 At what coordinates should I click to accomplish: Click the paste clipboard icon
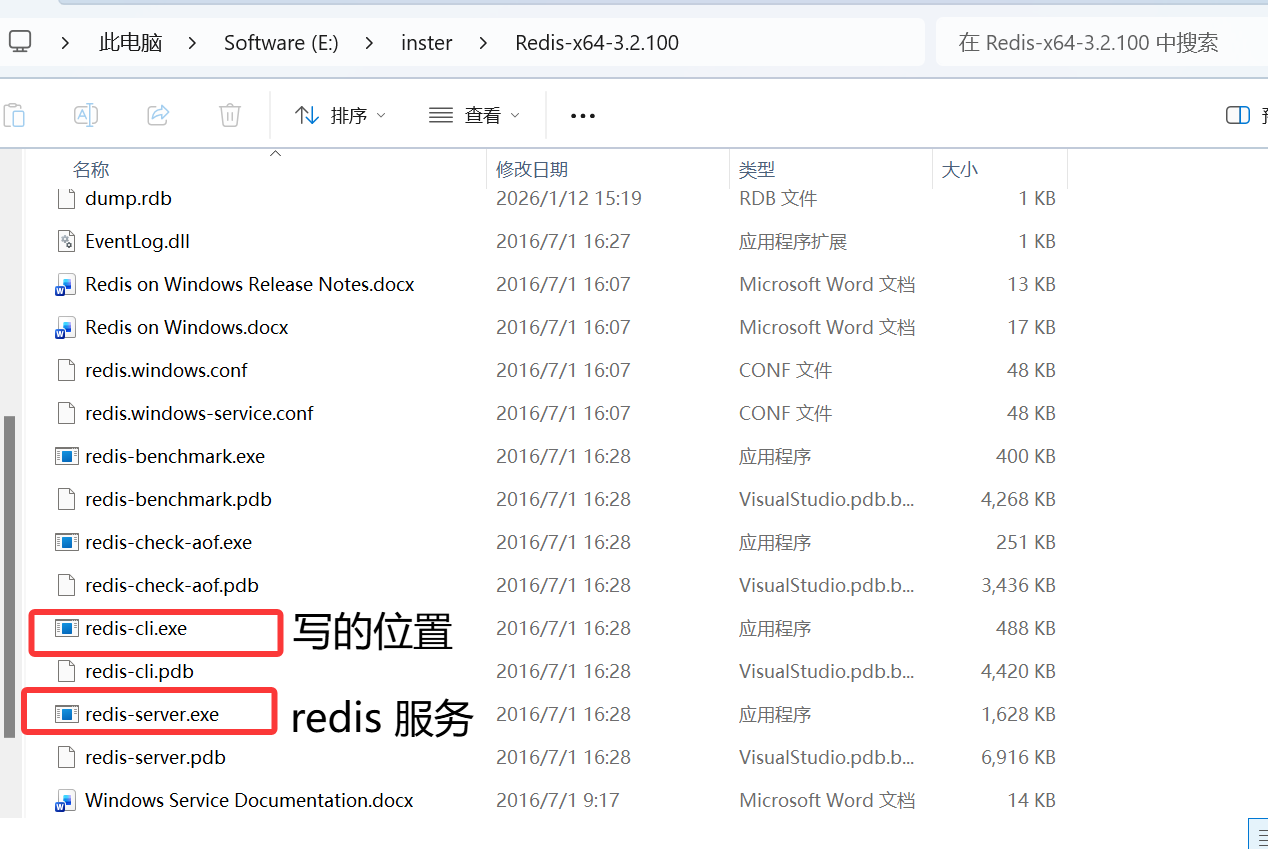pos(14,115)
